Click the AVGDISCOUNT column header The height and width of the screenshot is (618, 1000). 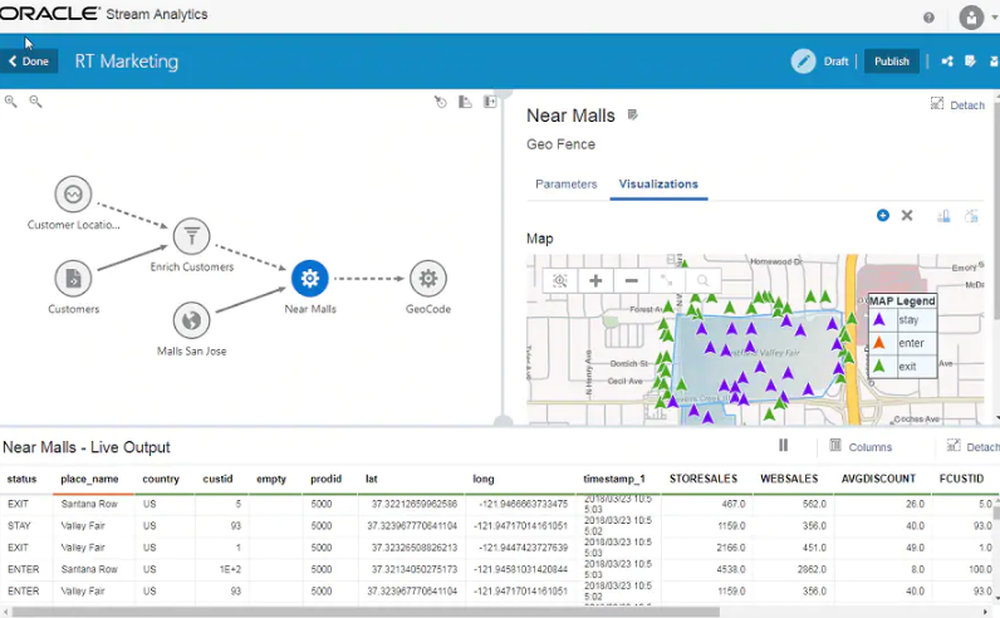coord(878,479)
